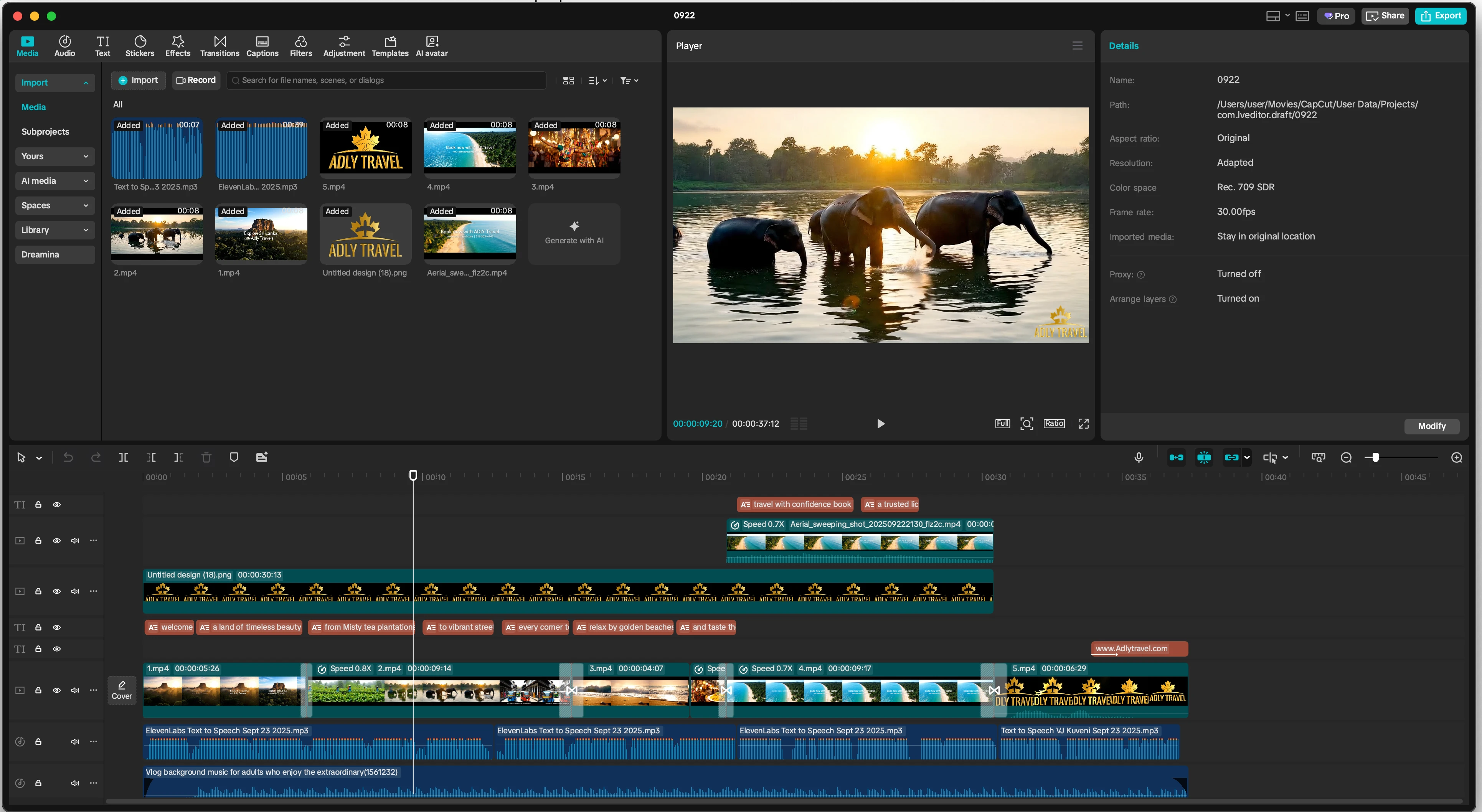The image size is (1482, 812).
Task: Click the Split clip tool icon
Action: coord(123,457)
